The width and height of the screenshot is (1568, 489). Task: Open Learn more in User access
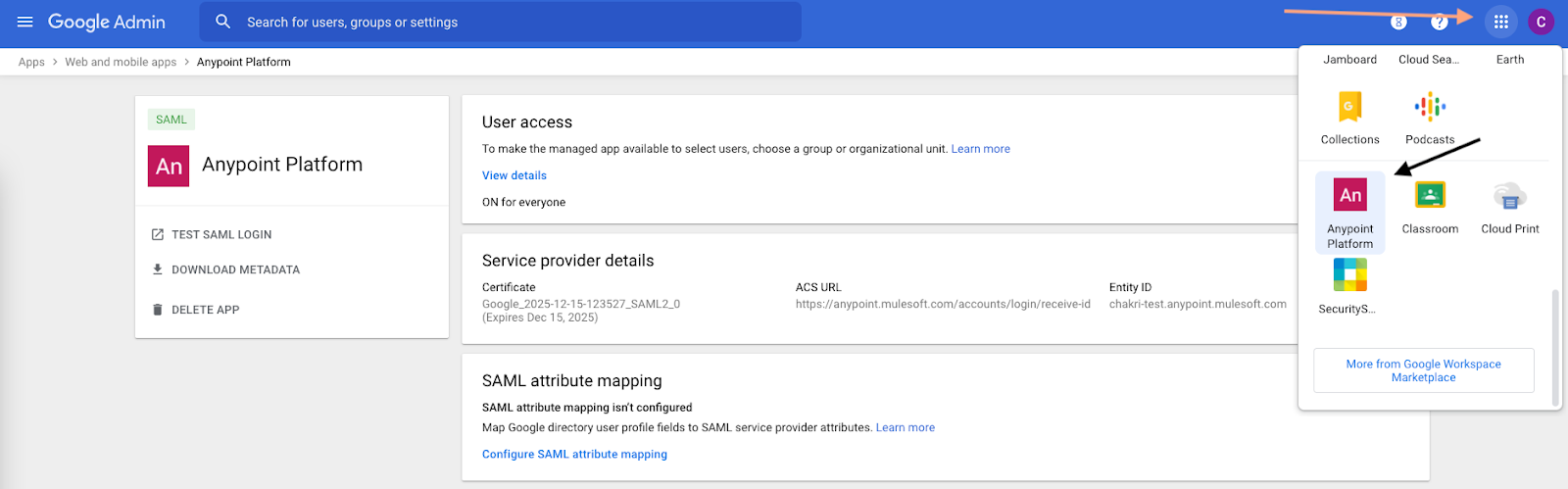(980, 149)
